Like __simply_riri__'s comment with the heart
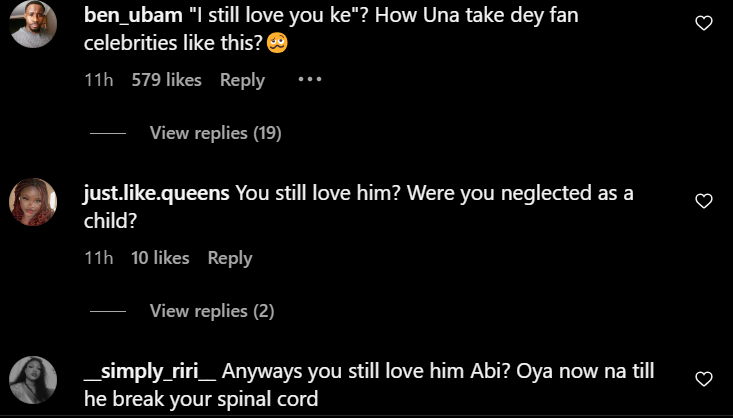 click(x=703, y=379)
